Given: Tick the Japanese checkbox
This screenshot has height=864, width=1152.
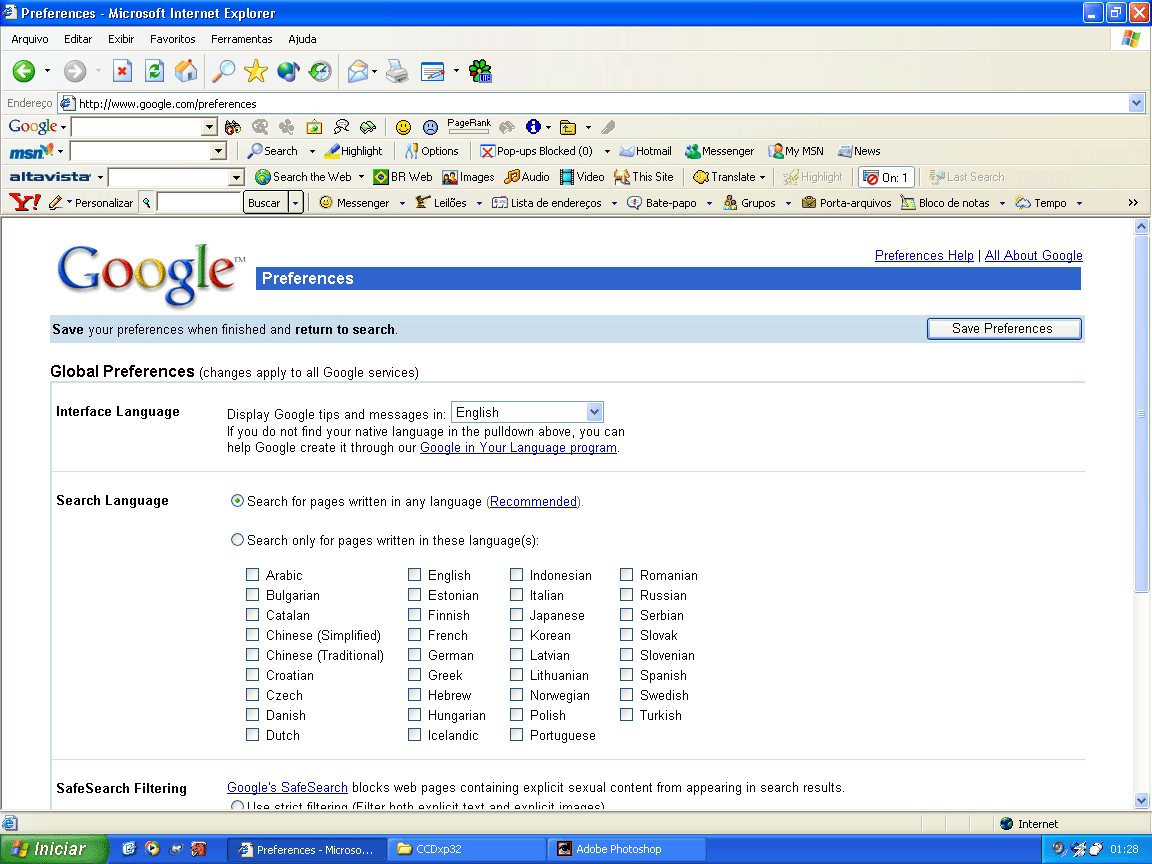Looking at the screenshot, I should tap(516, 614).
